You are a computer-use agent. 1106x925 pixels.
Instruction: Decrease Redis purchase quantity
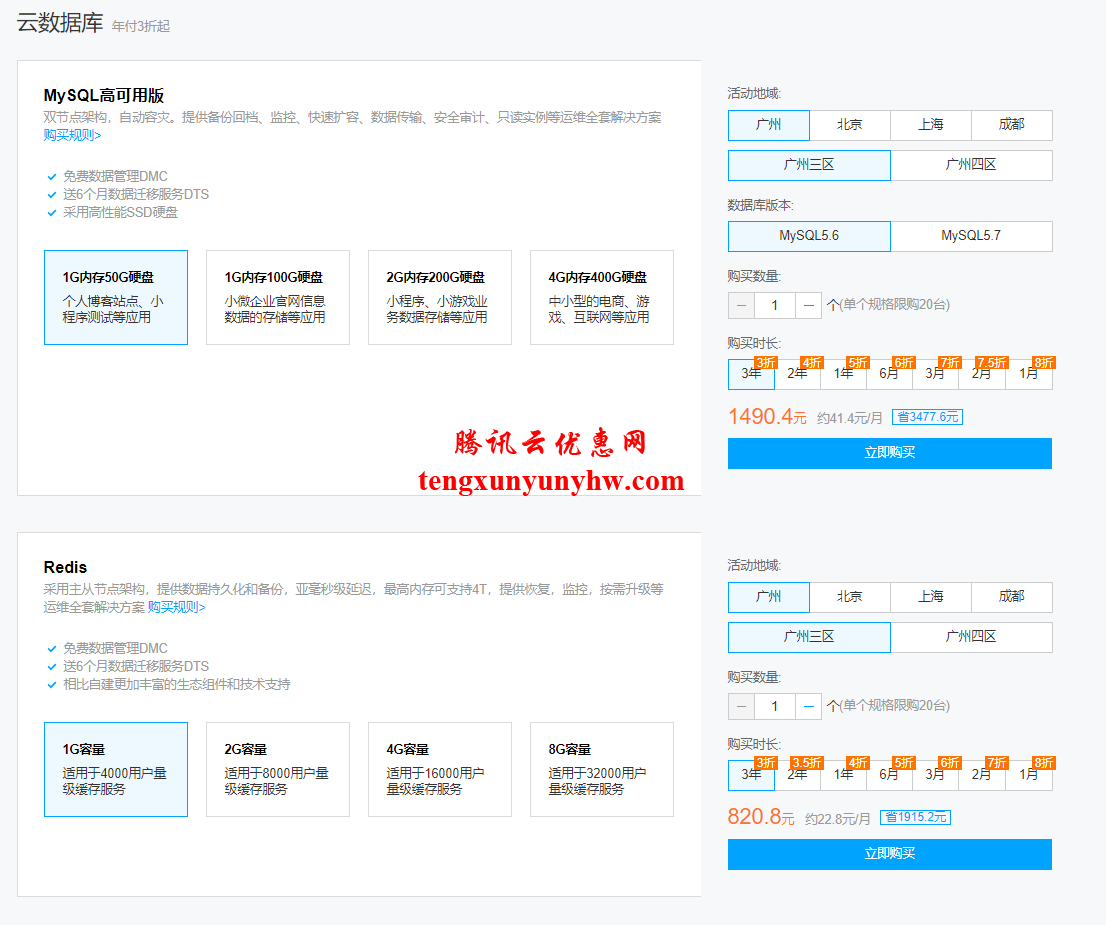741,706
